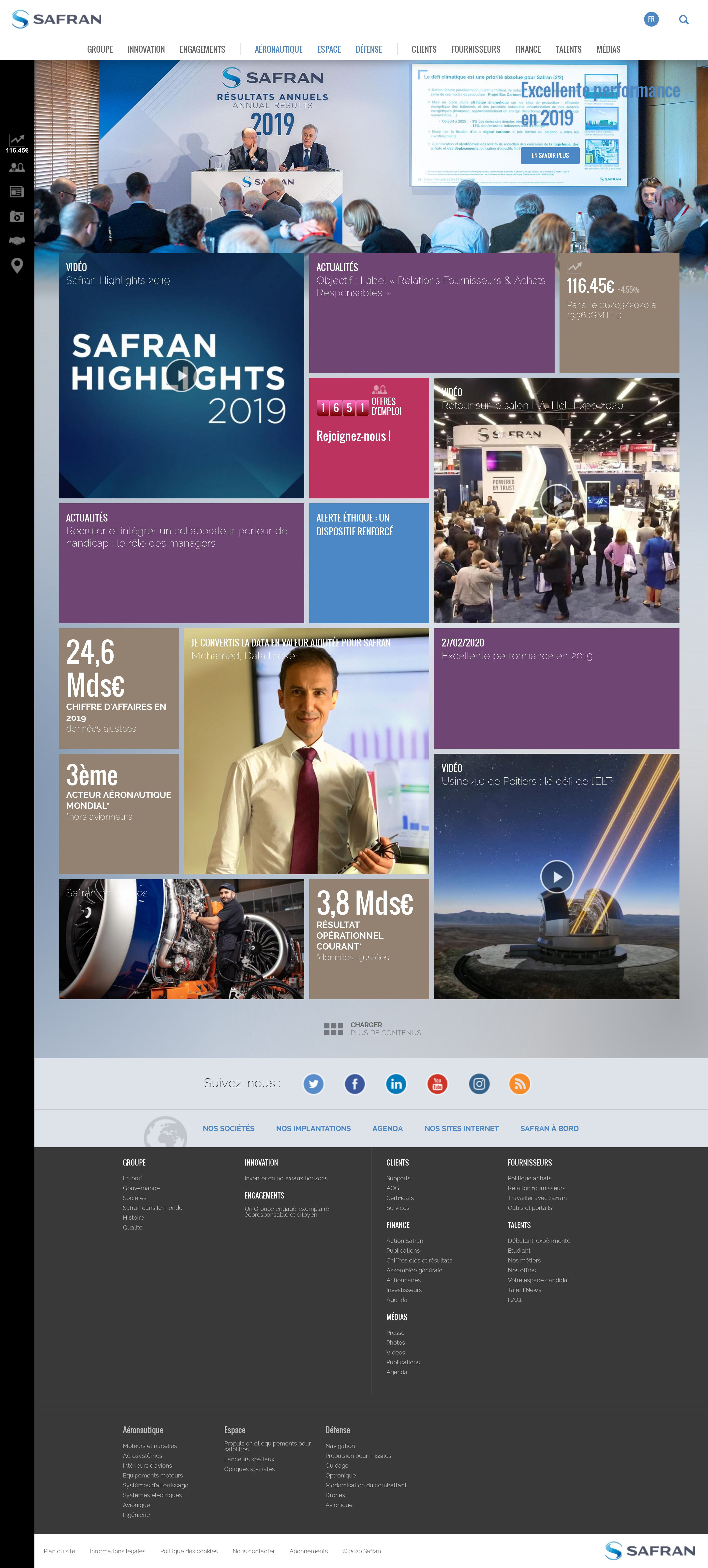Select the Talents navigation menu
This screenshot has height=1568, width=708.
coord(568,49)
